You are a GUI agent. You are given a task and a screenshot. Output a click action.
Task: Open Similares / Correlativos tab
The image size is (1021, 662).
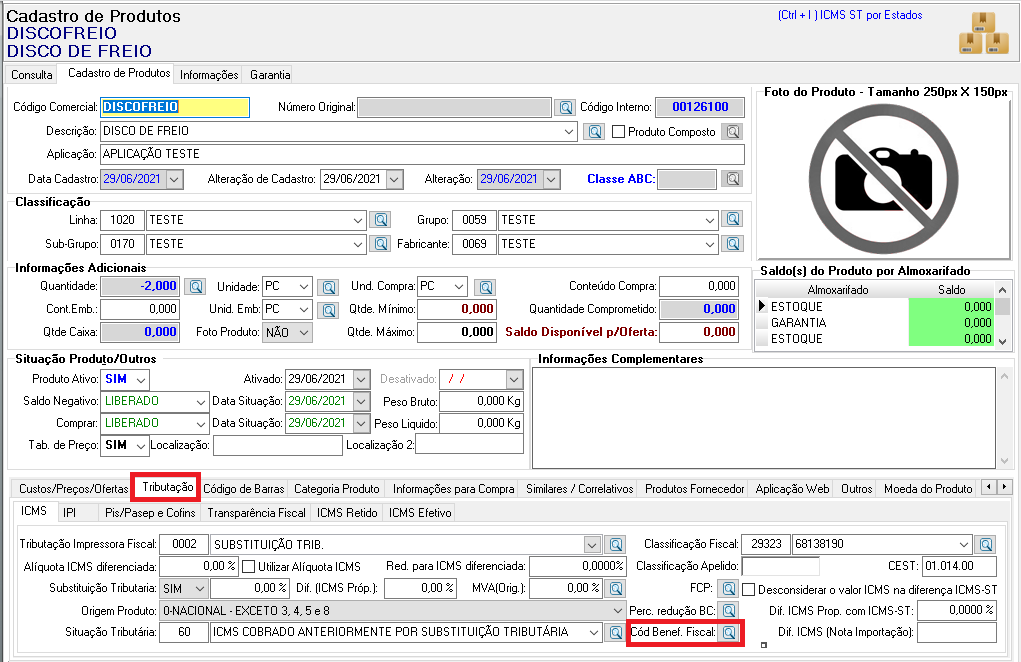(x=580, y=489)
